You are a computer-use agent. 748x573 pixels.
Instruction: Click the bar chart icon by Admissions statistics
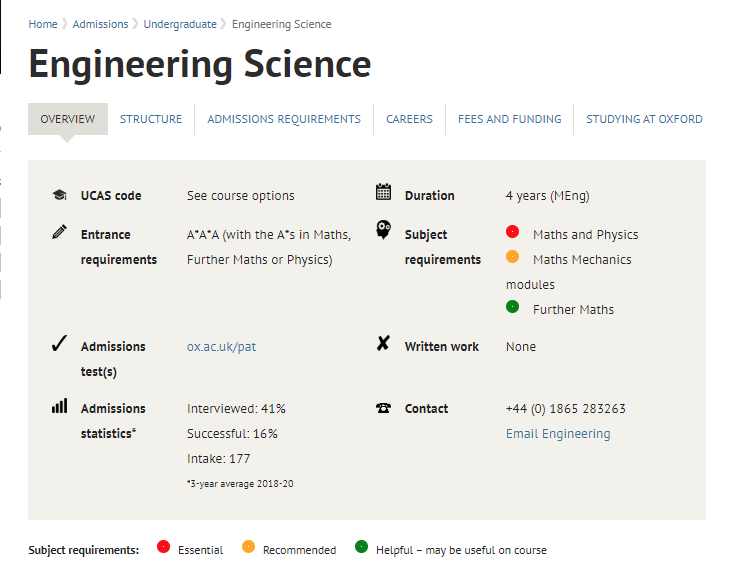(x=60, y=406)
